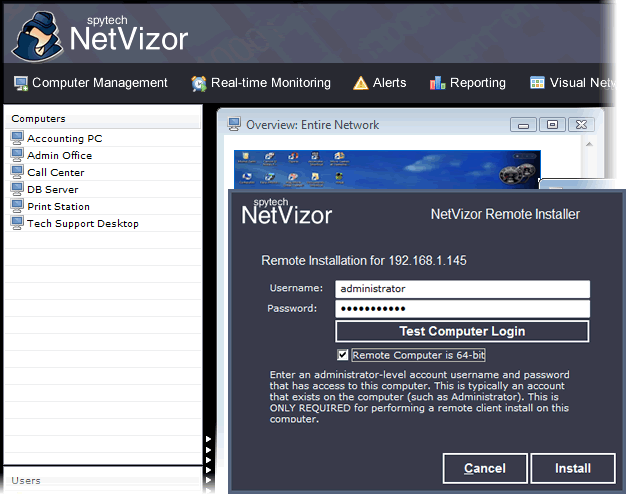The height and width of the screenshot is (500, 629).
Task: Minimize the Overview: Entire Network window
Action: [x=523, y=125]
